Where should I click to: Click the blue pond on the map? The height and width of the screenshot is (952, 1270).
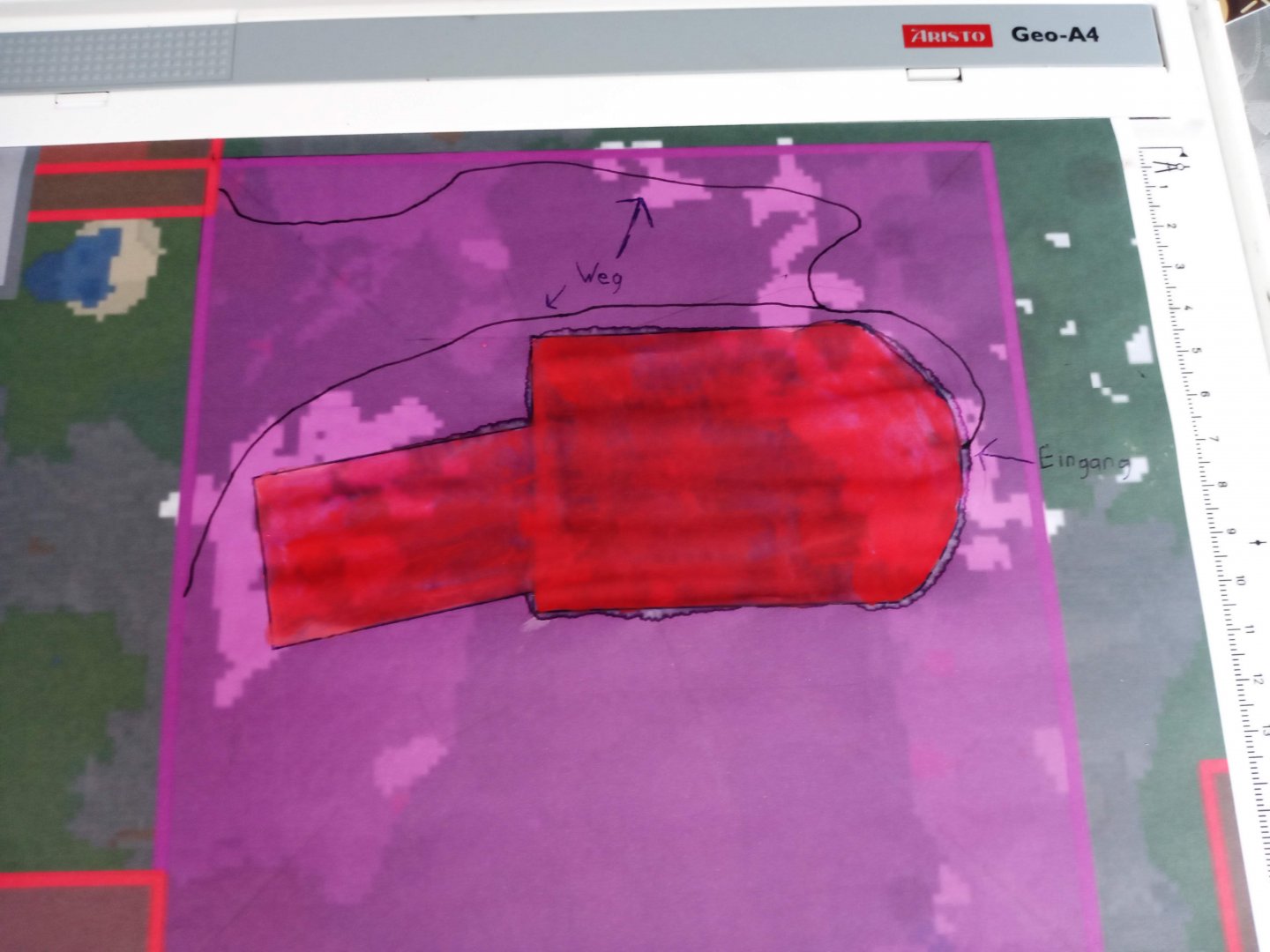(72, 264)
